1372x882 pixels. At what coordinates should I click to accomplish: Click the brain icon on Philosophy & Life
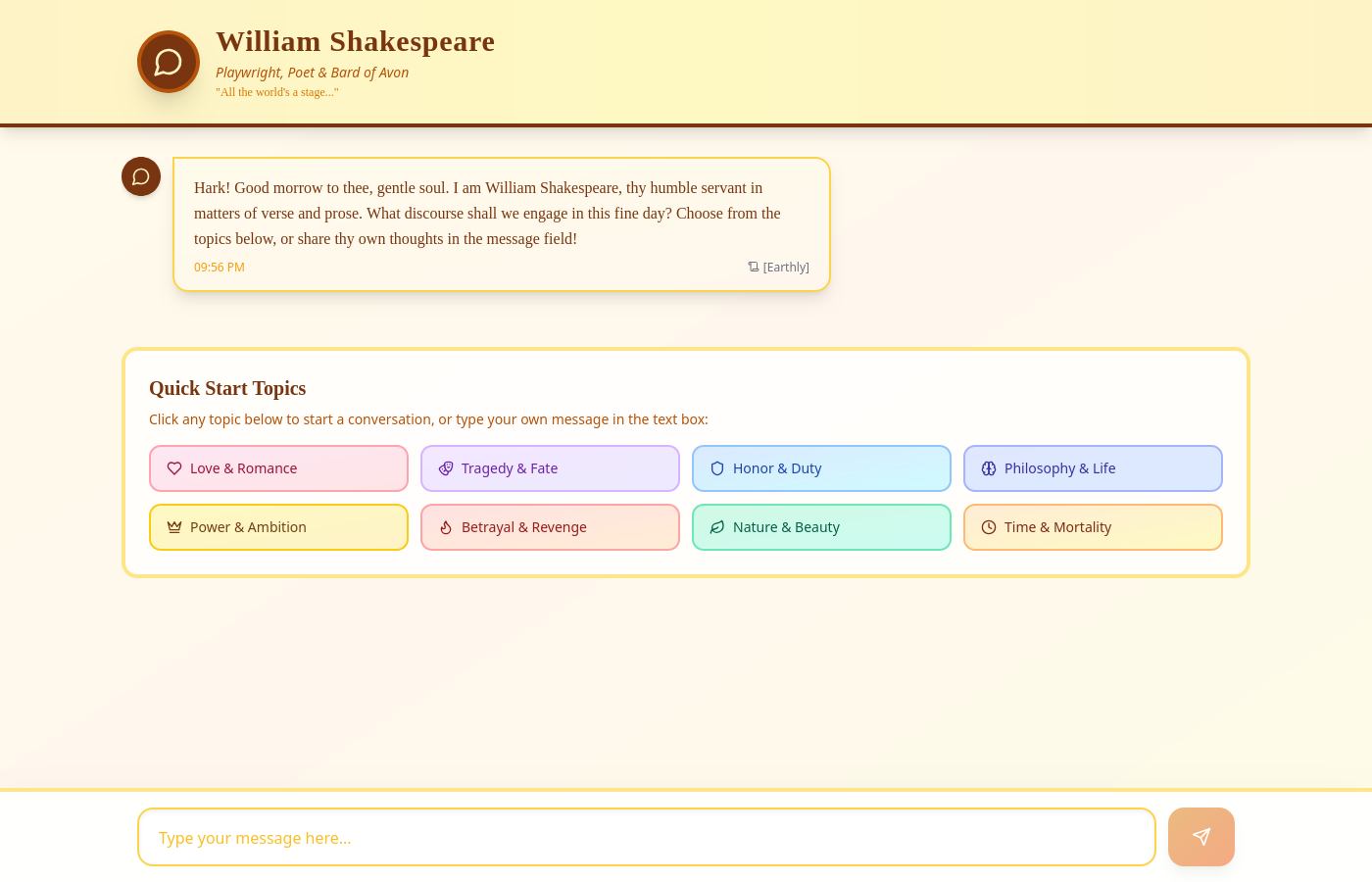tap(989, 468)
